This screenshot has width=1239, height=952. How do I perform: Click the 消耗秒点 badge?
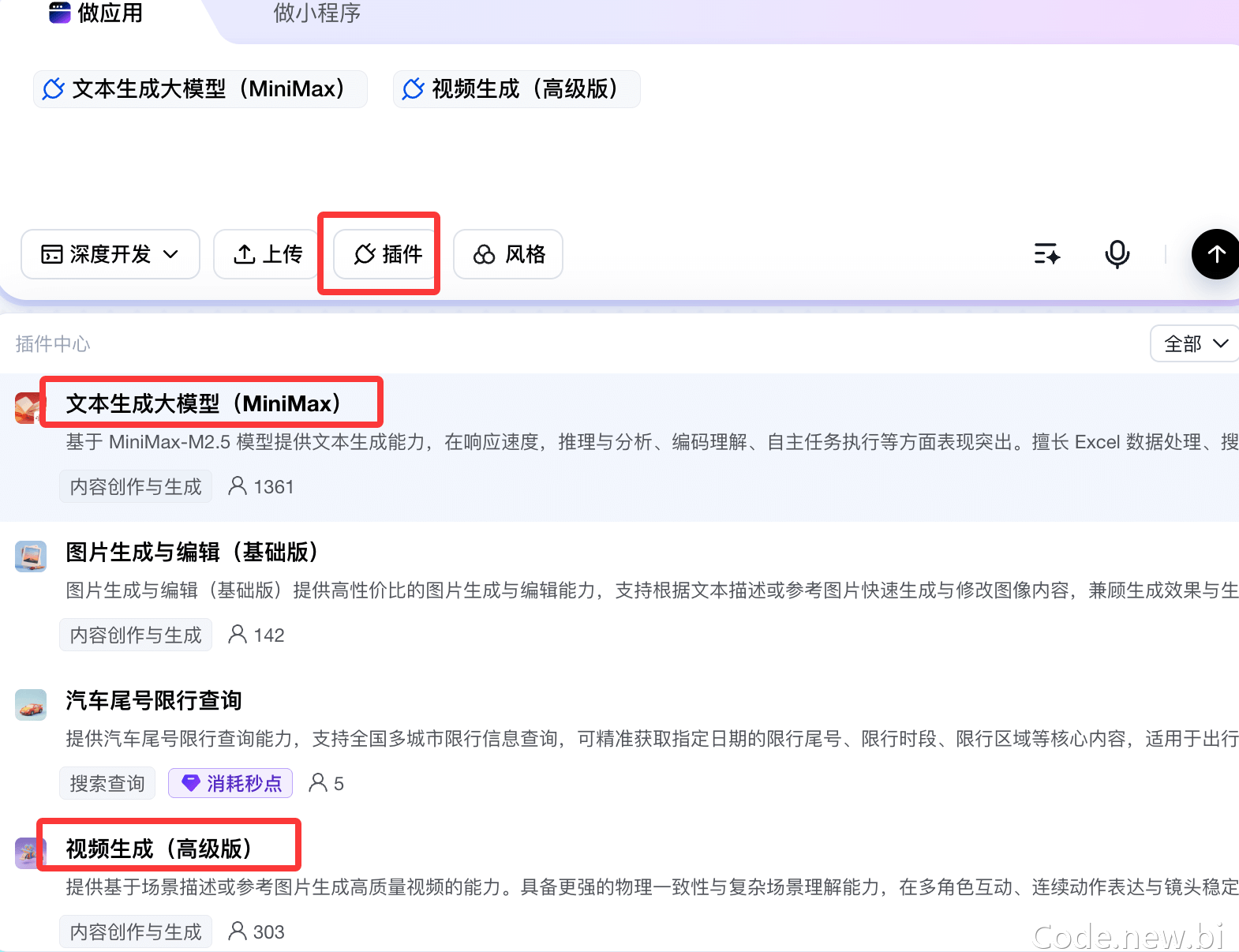pos(231,784)
